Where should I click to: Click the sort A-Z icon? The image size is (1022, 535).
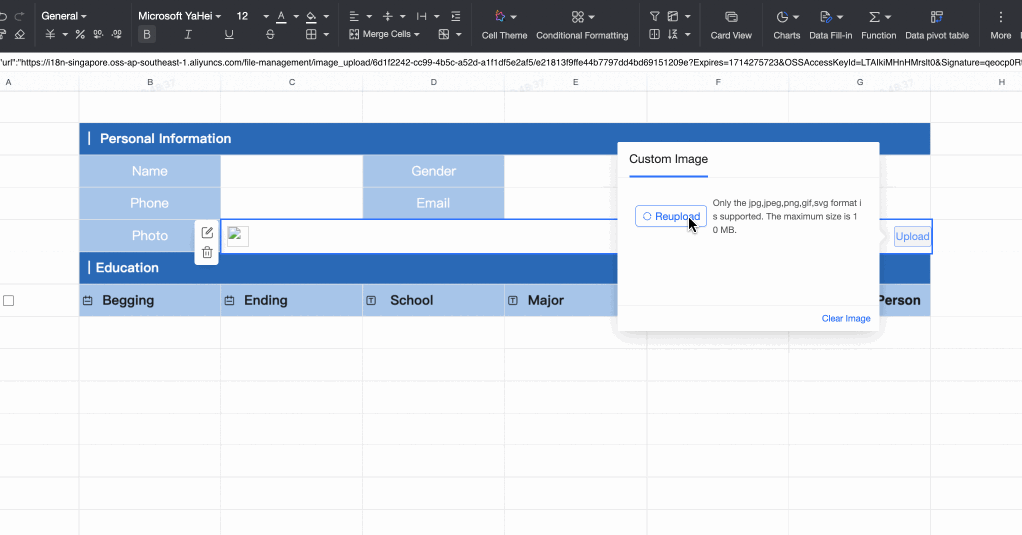click(673, 35)
